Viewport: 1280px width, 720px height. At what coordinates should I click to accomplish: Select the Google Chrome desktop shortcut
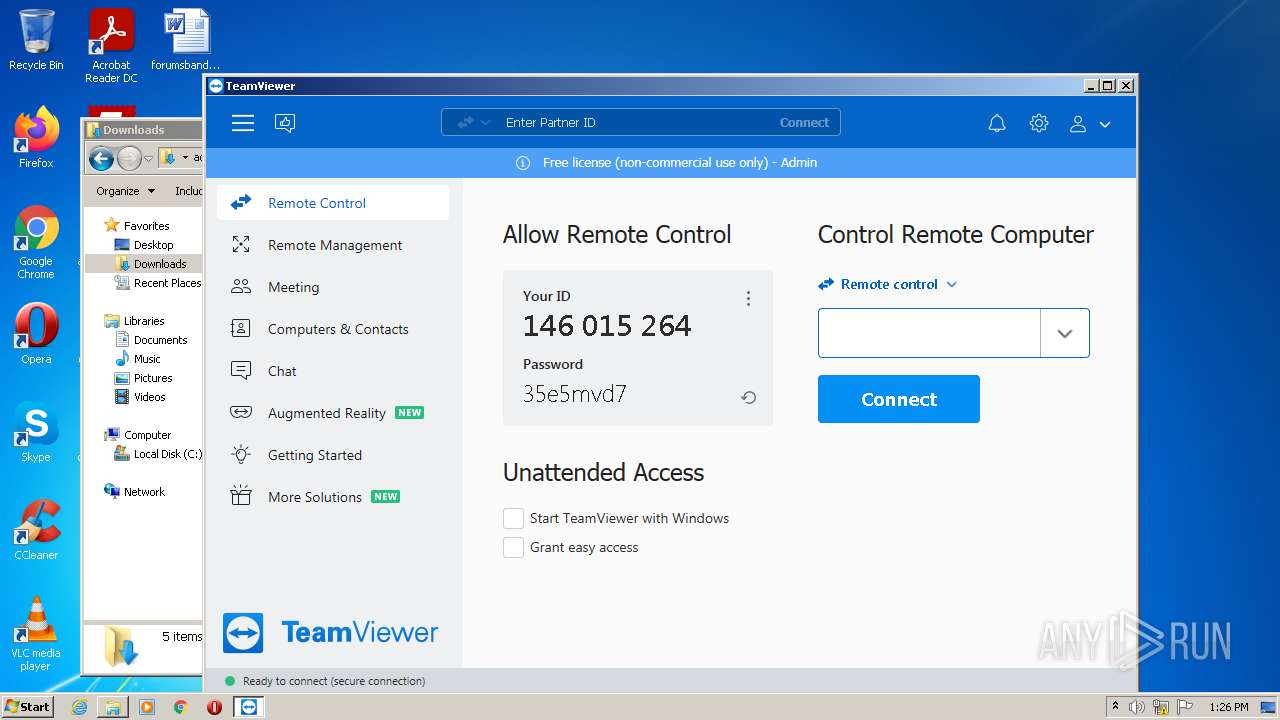click(x=36, y=243)
